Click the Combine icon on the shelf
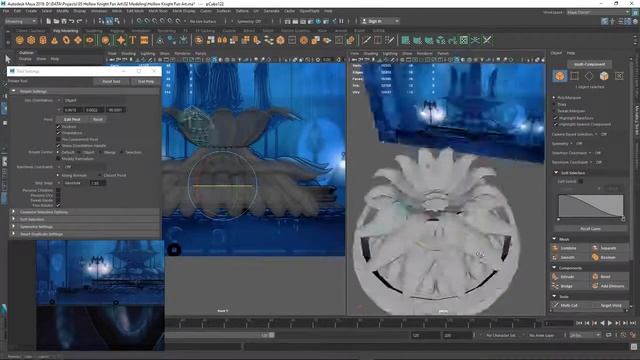Image resolution: width=640 pixels, height=360 pixels. (x=199, y=40)
